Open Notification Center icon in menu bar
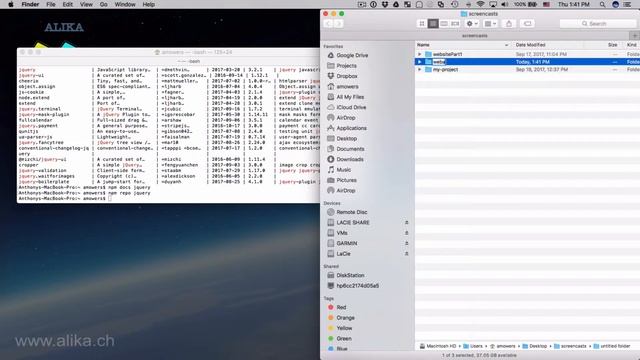Image resolution: width=640 pixels, height=360 pixels. click(627, 4)
